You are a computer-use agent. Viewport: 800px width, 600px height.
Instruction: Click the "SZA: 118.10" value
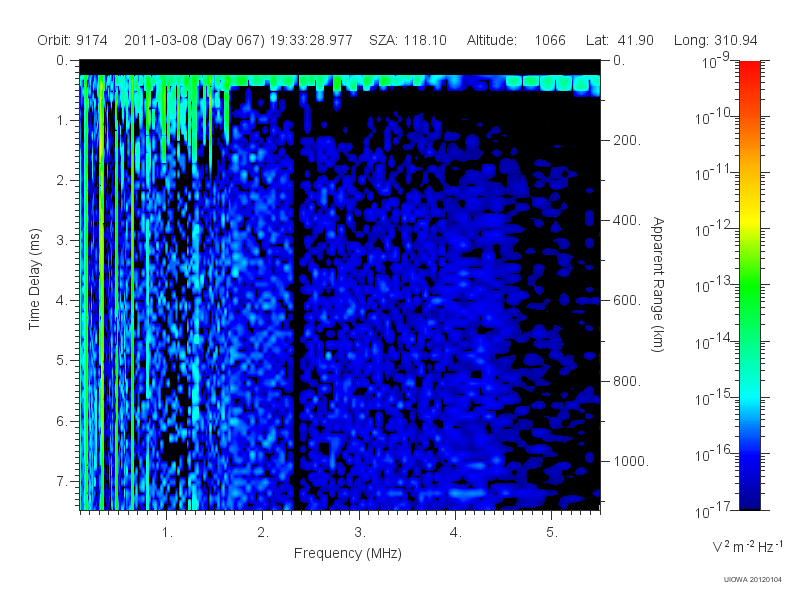coord(408,40)
